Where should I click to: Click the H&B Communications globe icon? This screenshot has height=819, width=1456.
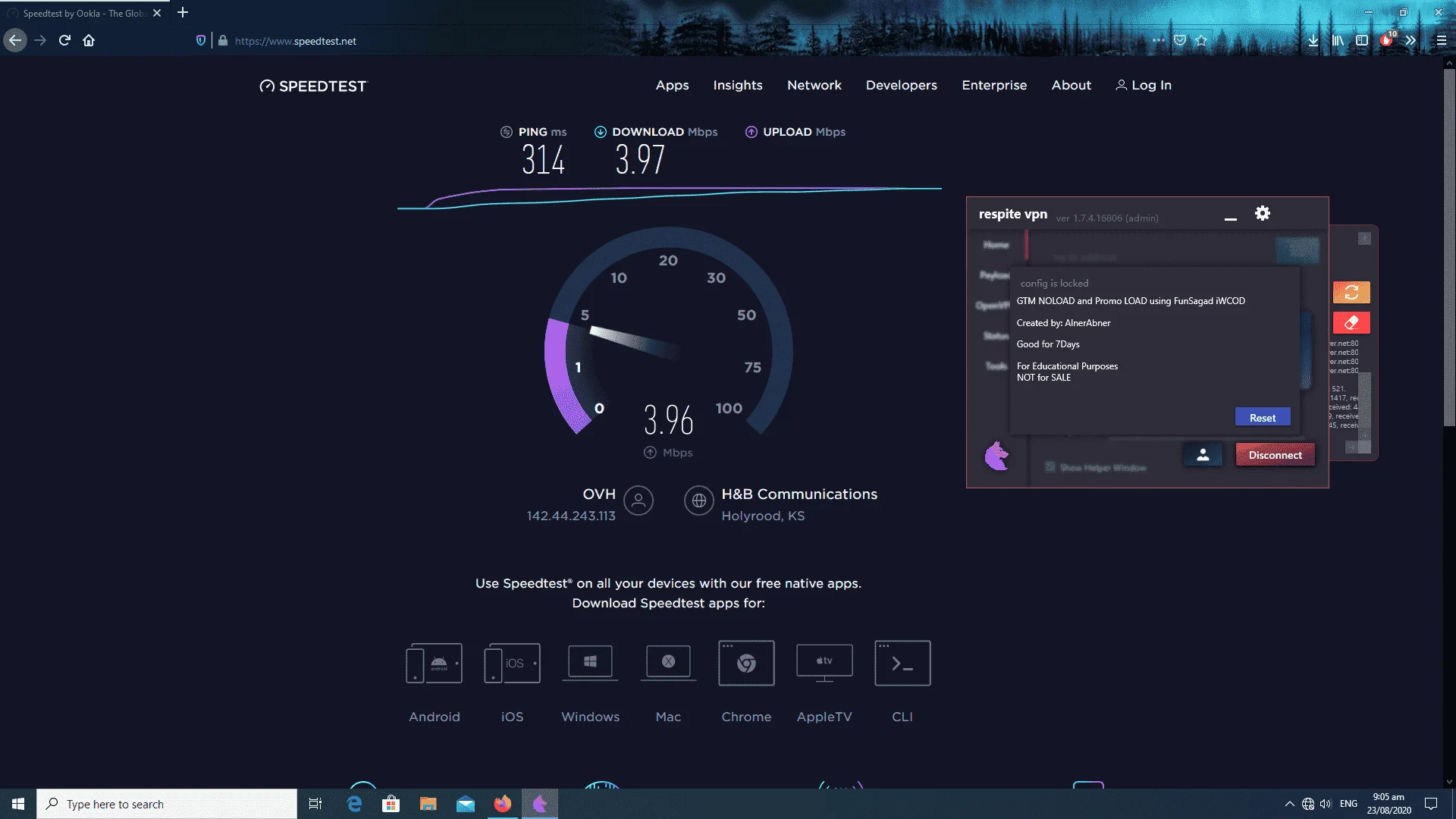[x=699, y=500]
